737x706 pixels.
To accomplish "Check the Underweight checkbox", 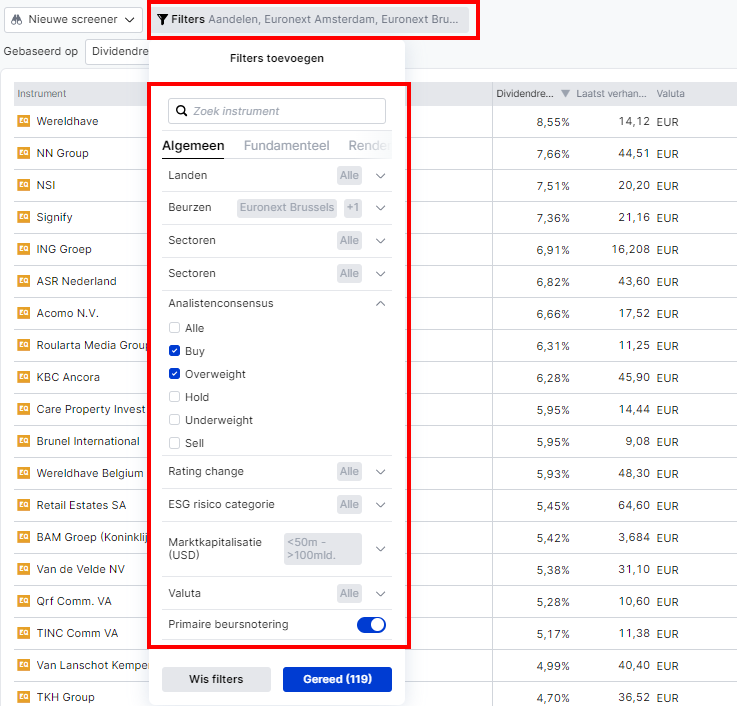I will pyautogui.click(x=174, y=420).
